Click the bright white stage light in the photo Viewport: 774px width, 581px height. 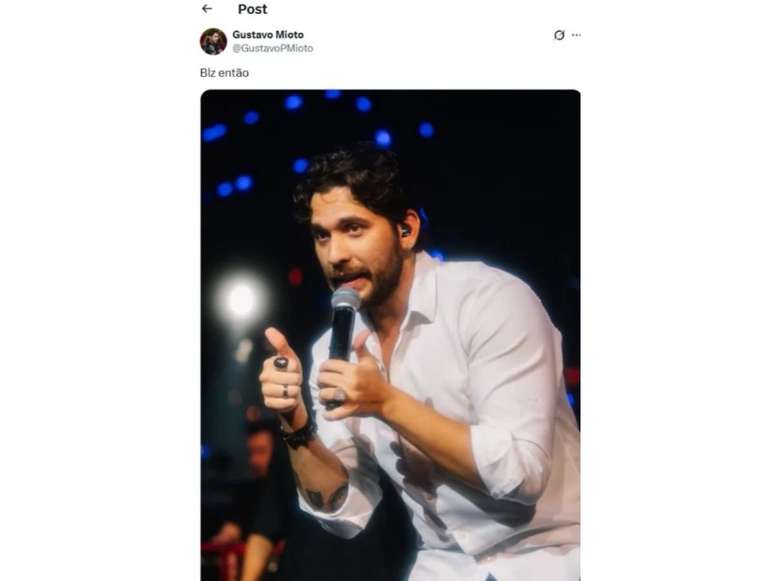(x=241, y=299)
